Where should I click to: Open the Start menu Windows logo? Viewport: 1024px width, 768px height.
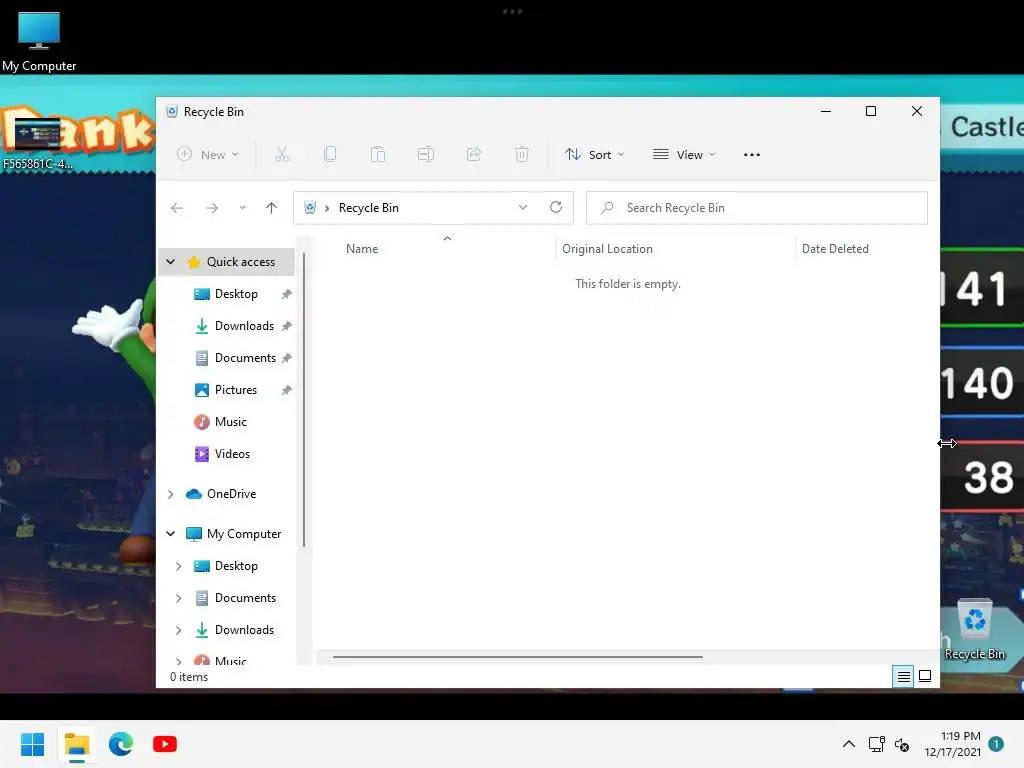pyautogui.click(x=32, y=744)
